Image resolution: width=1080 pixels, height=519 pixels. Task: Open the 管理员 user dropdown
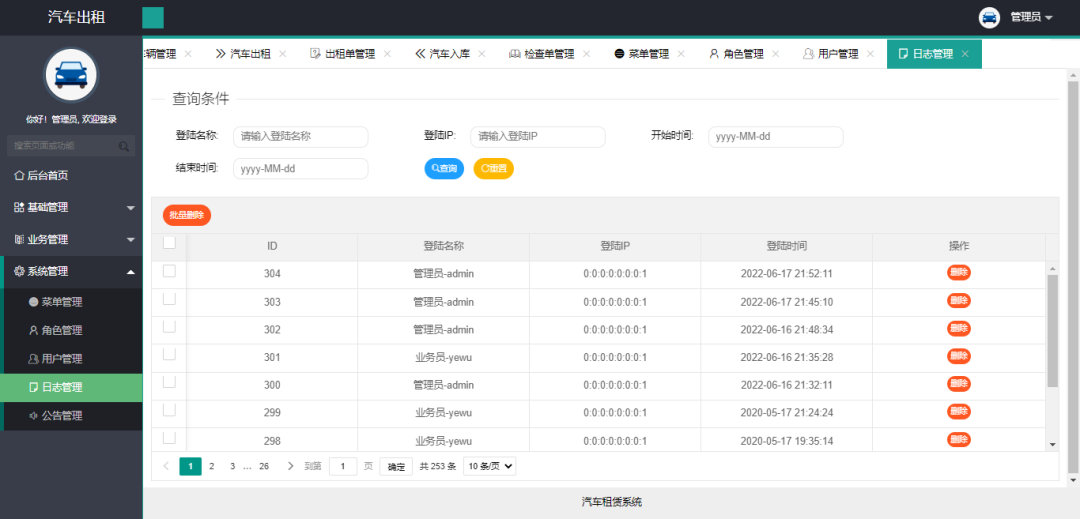pos(1031,18)
